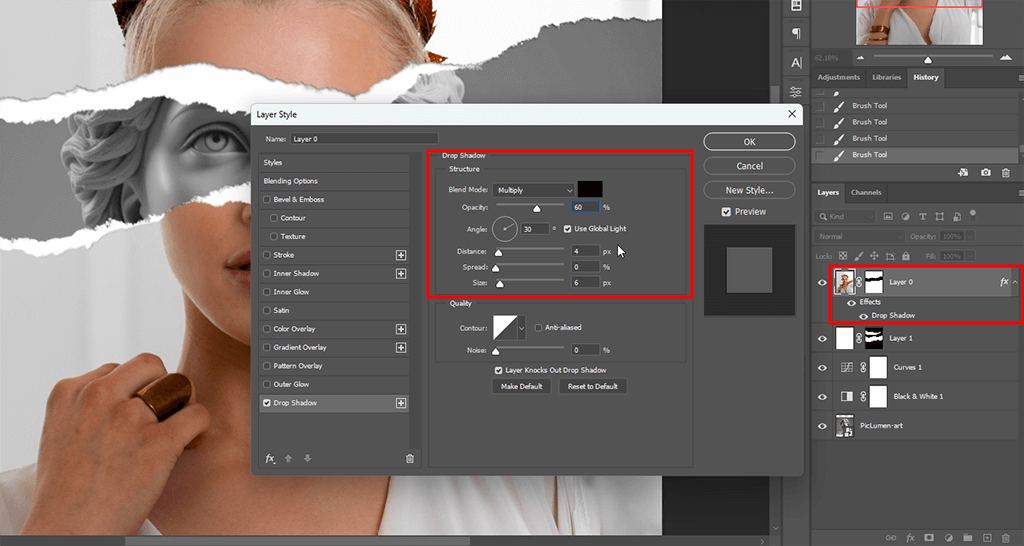Open the fx menu in Layer Style dialog
The height and width of the screenshot is (546, 1024).
(270, 458)
